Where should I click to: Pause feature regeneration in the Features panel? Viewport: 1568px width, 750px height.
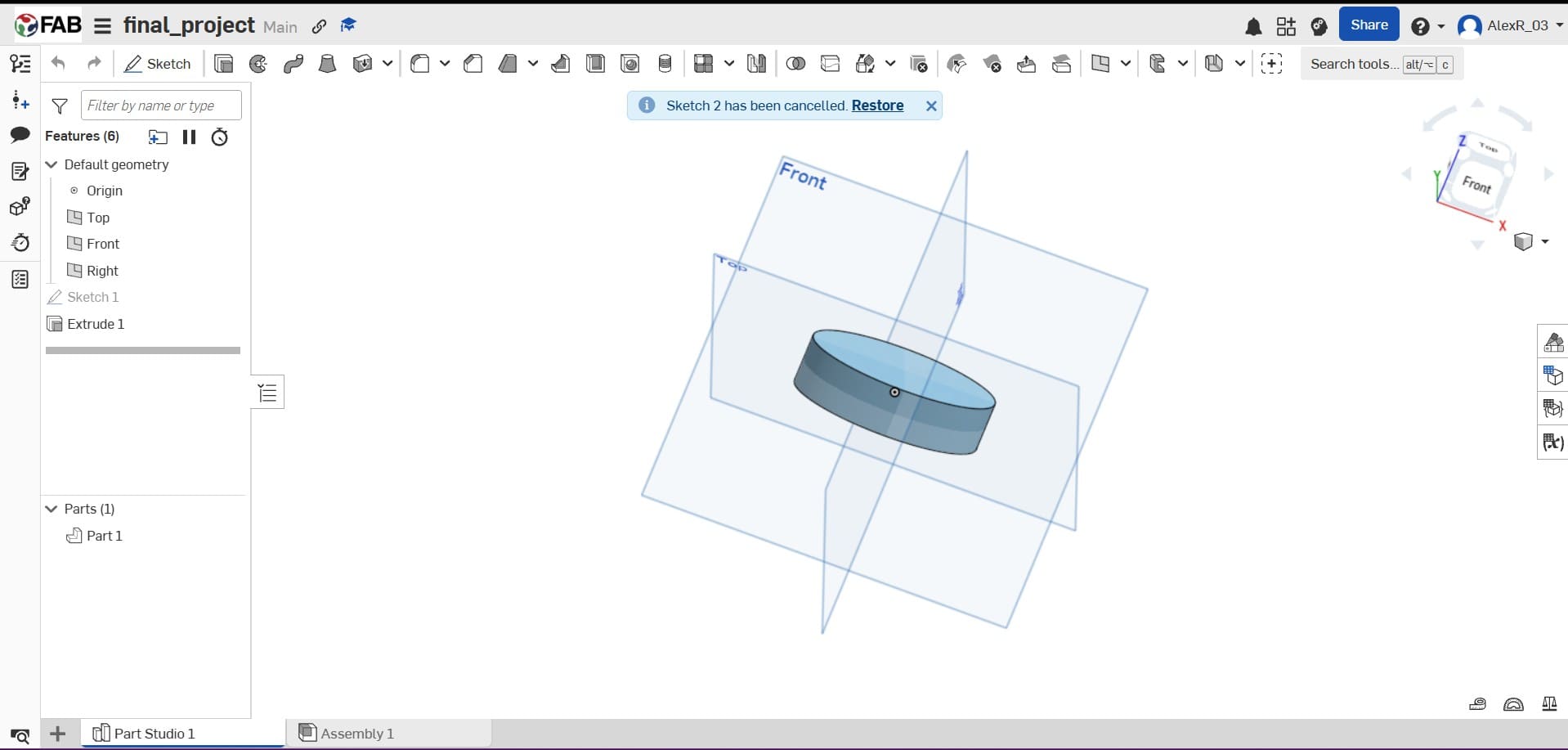189,137
